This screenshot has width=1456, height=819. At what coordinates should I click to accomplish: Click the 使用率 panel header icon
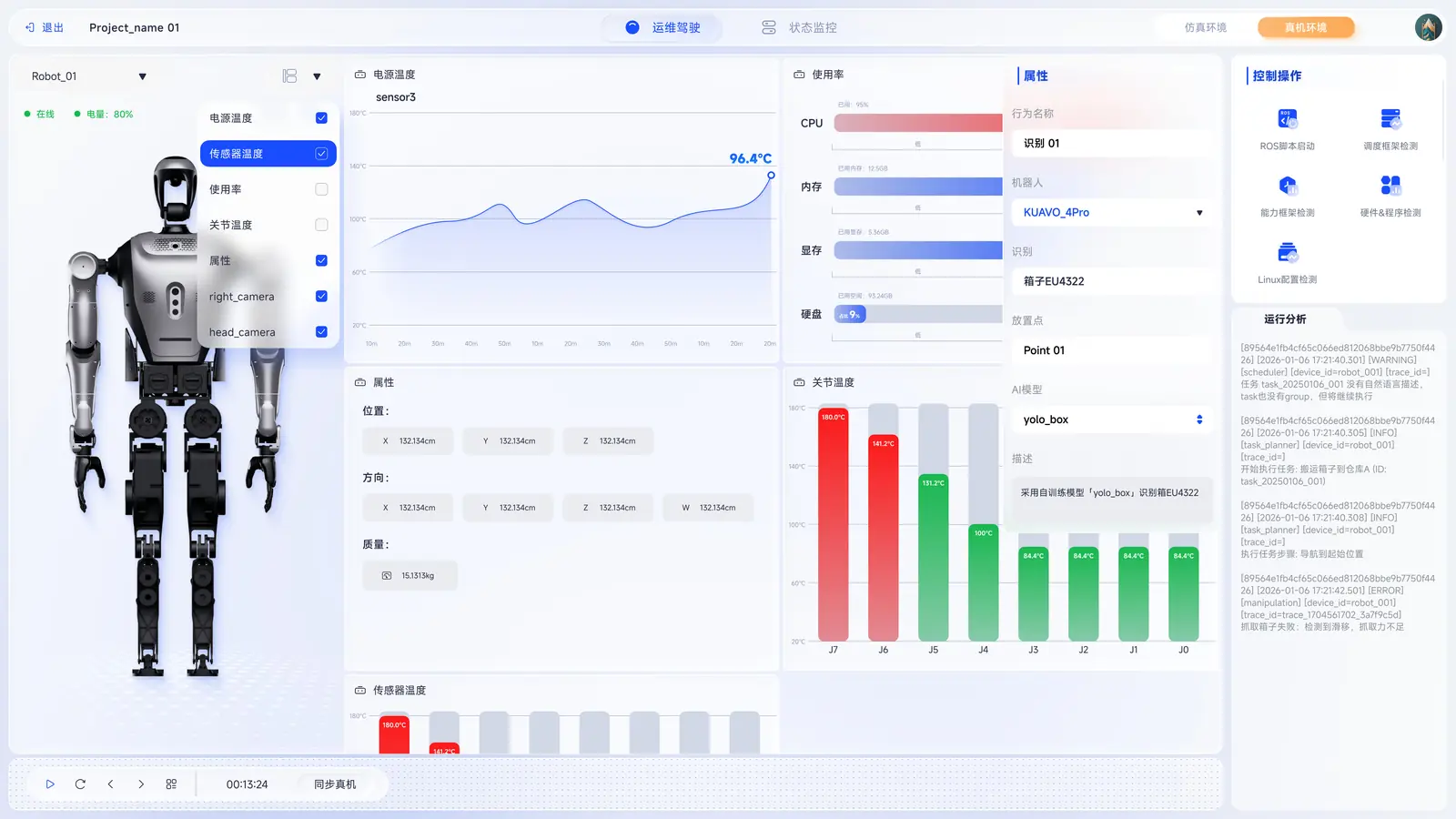[x=799, y=75]
